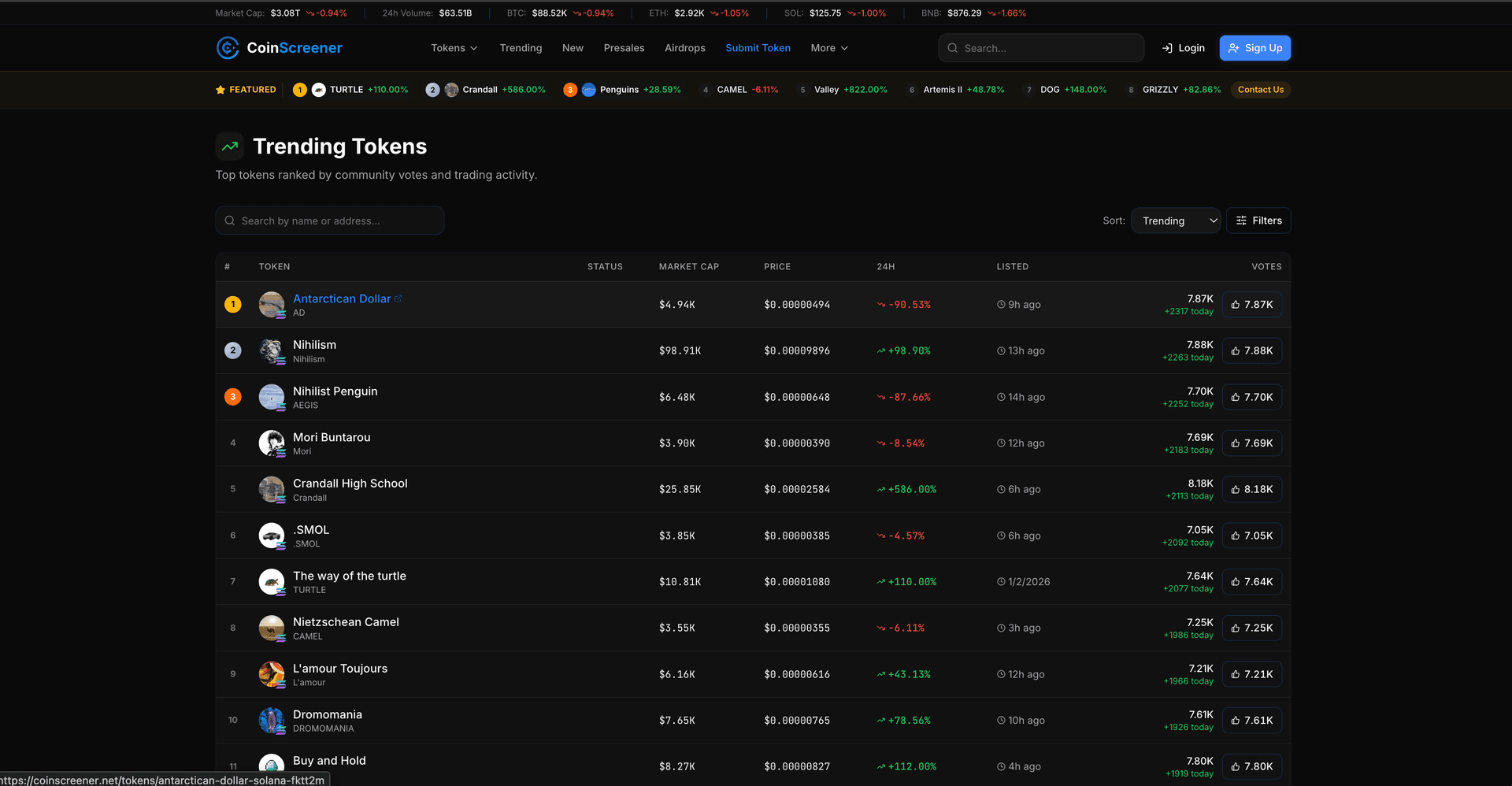Click the CoinScreener logo icon
Screen dimensions: 1512x786
click(228, 48)
